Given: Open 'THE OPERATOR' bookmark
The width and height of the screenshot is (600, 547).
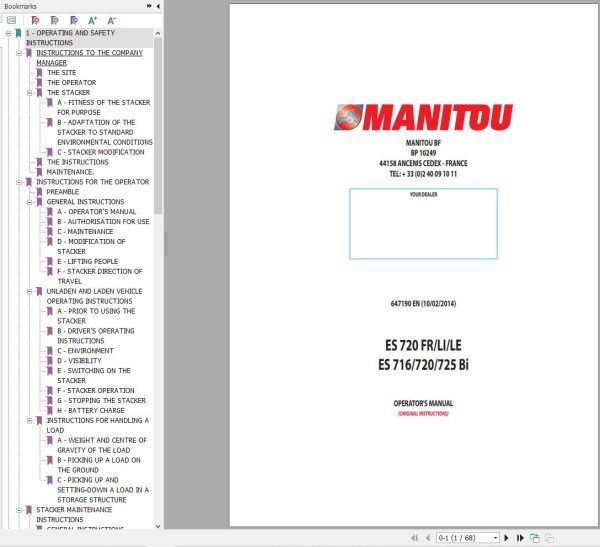Looking at the screenshot, I should (72, 83).
